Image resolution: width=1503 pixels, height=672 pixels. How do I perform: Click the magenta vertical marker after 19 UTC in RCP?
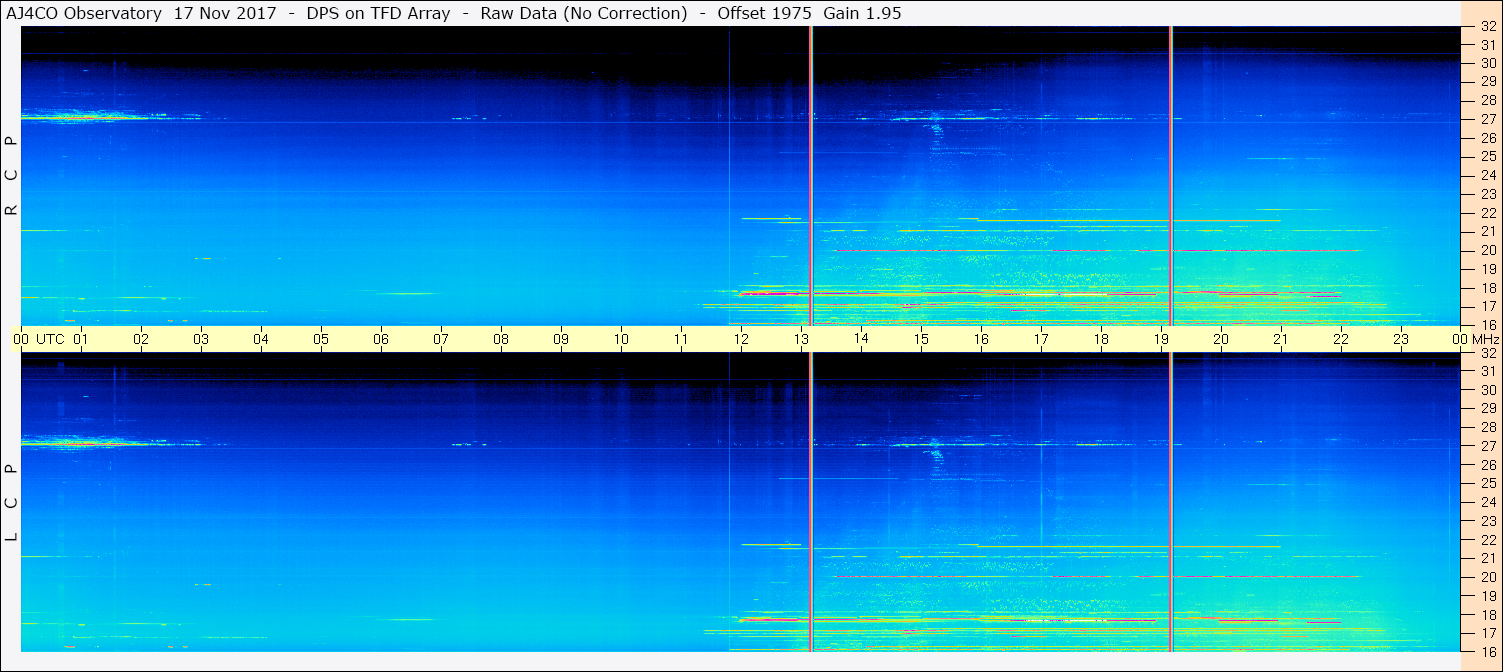pyautogui.click(x=1170, y=176)
